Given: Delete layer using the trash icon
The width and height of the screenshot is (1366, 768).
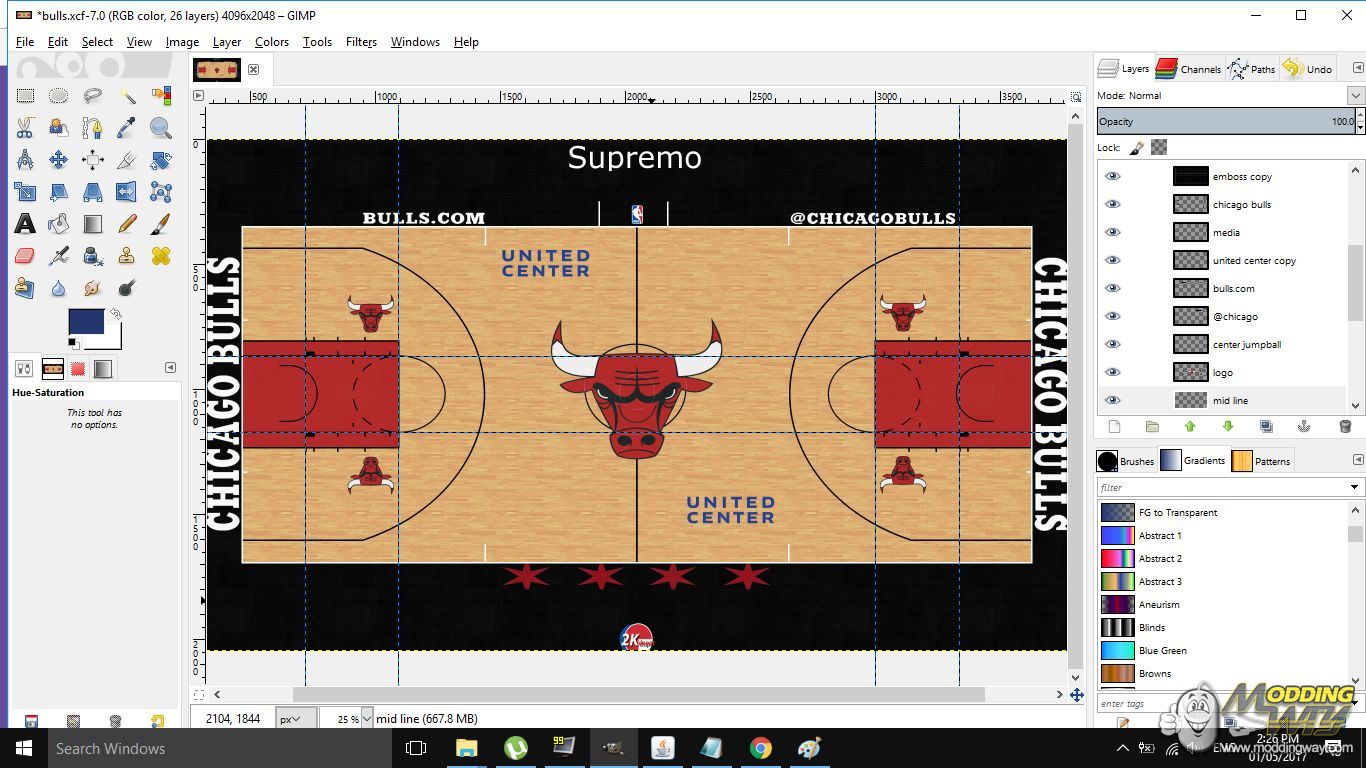Looking at the screenshot, I should click(1345, 426).
